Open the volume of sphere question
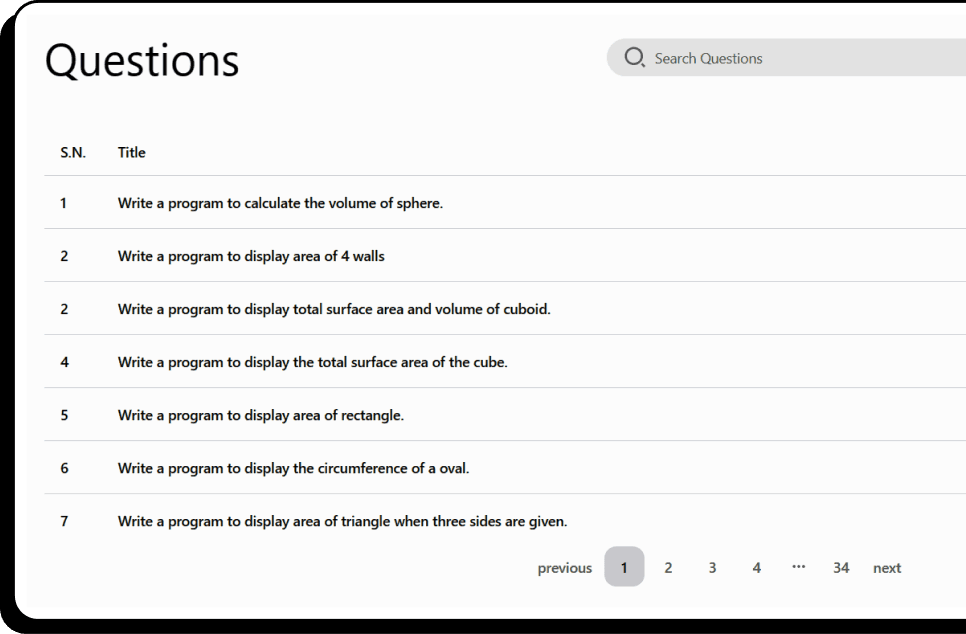The image size is (966, 634). [280, 203]
